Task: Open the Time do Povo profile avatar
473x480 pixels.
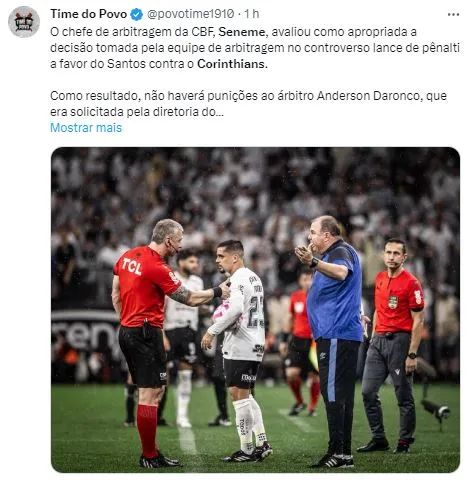Action: (x=24, y=22)
